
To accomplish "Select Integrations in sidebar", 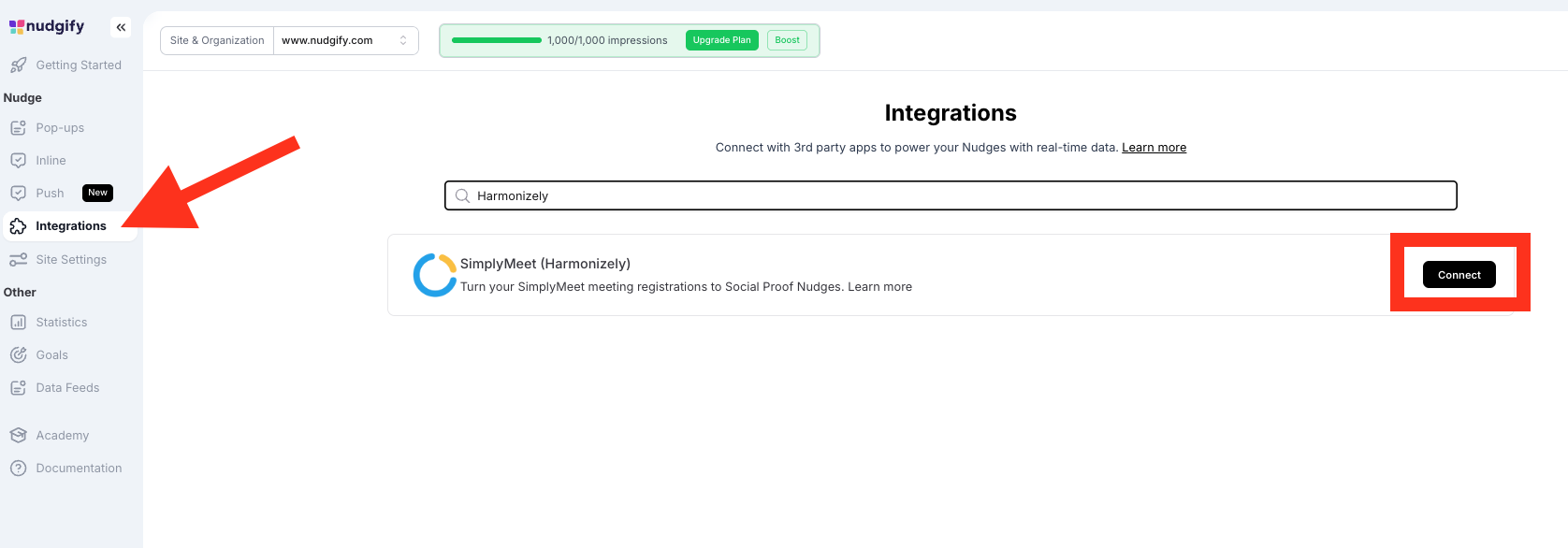I will click(71, 226).
